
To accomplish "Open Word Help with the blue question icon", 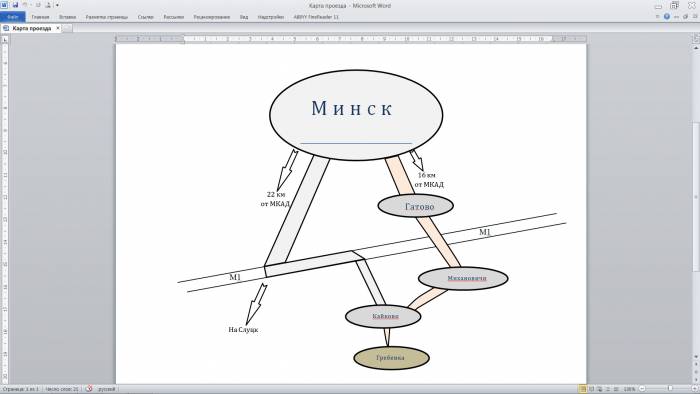I will click(x=667, y=17).
